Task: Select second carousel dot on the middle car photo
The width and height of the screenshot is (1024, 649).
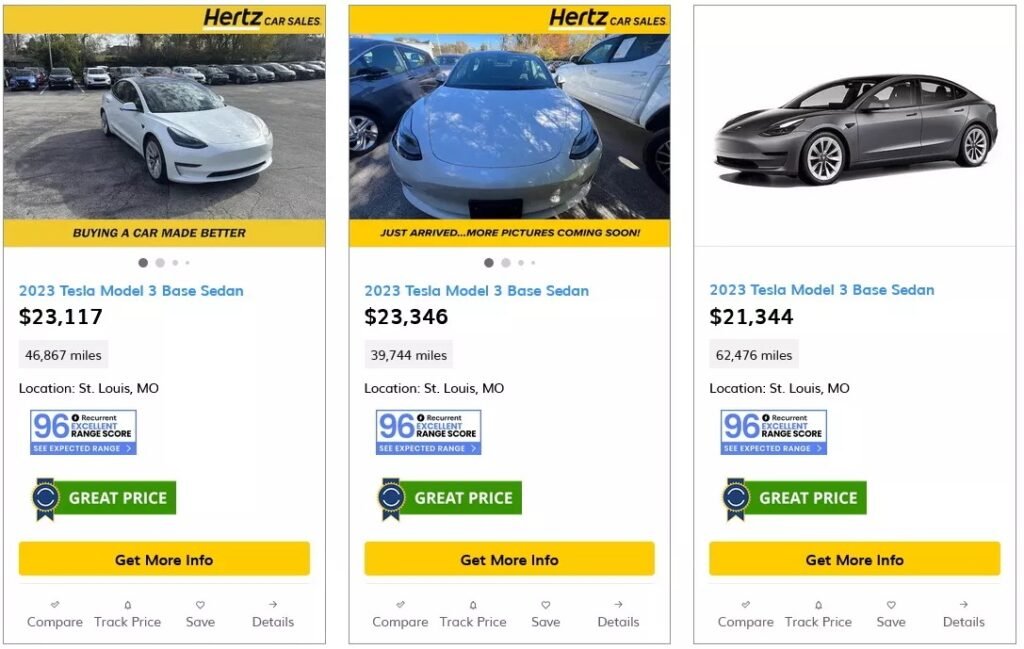Action: pos(505,263)
